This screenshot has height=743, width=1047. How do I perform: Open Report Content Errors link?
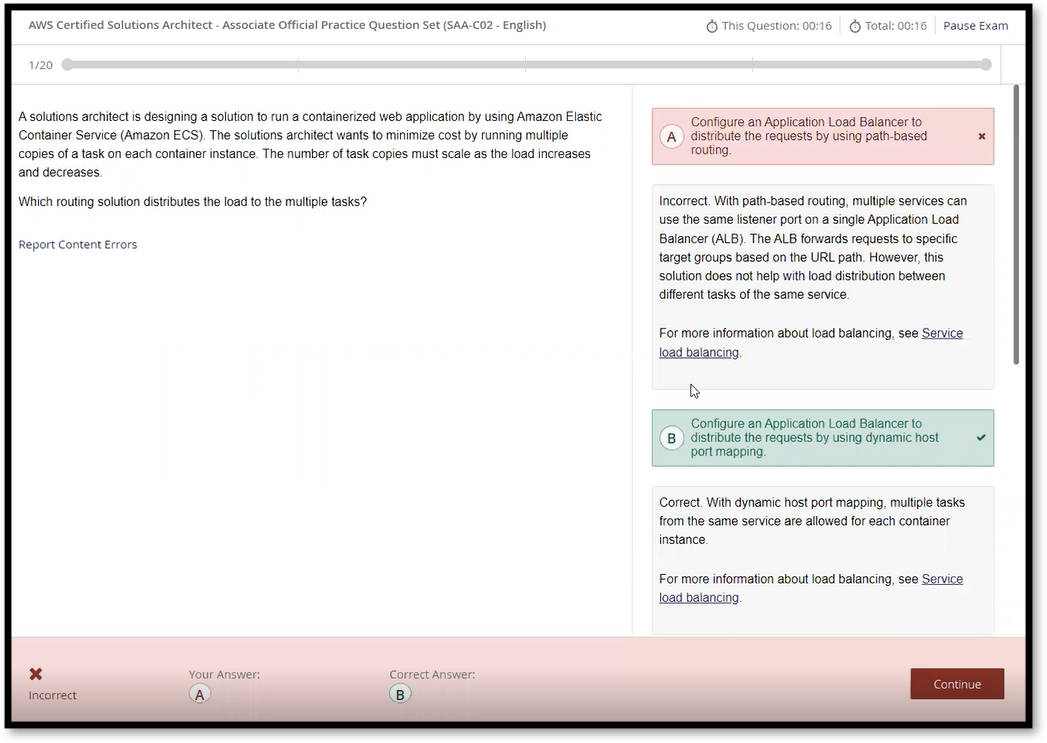pyautogui.click(x=77, y=244)
